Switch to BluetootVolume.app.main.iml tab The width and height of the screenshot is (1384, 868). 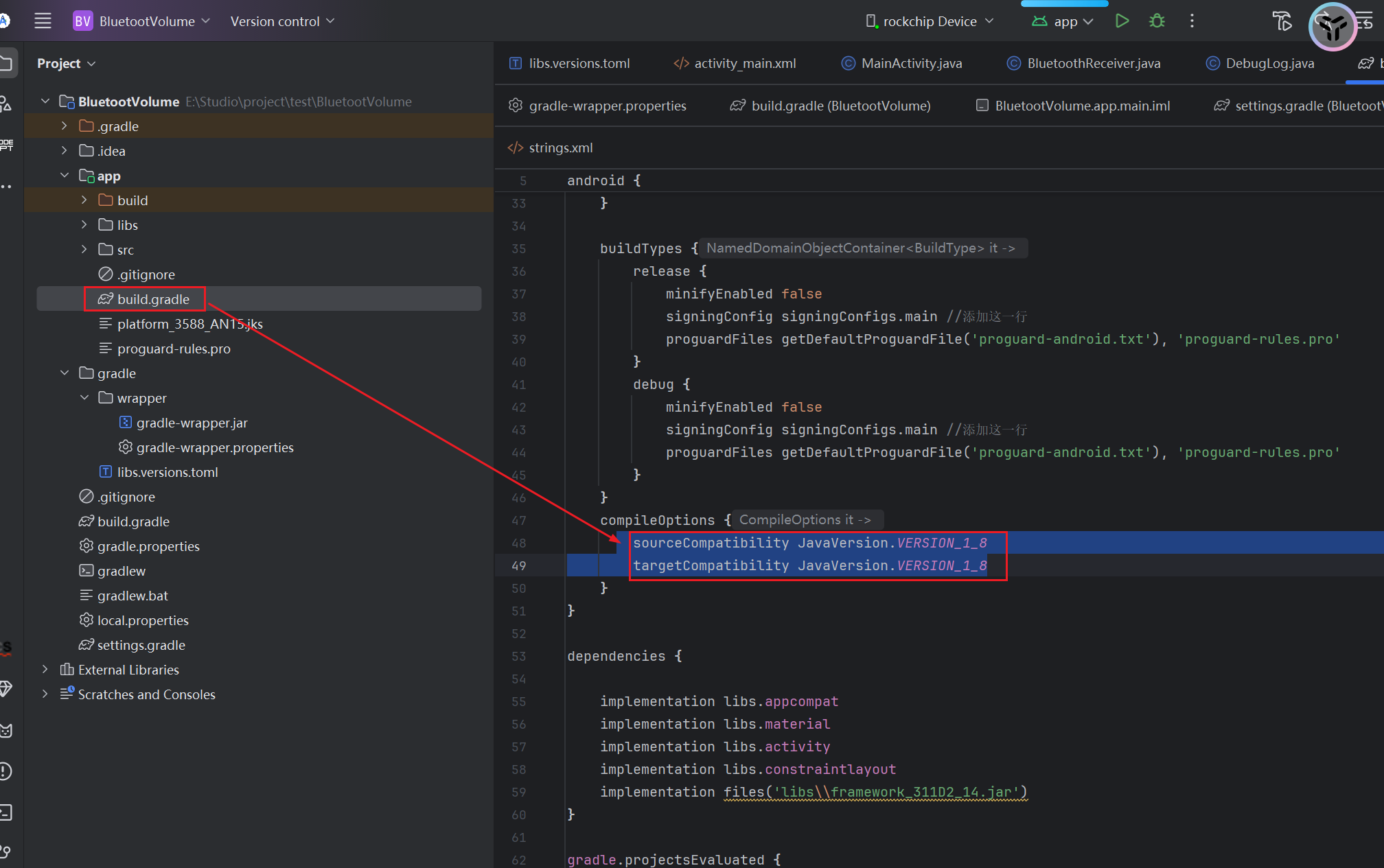click(x=1074, y=106)
